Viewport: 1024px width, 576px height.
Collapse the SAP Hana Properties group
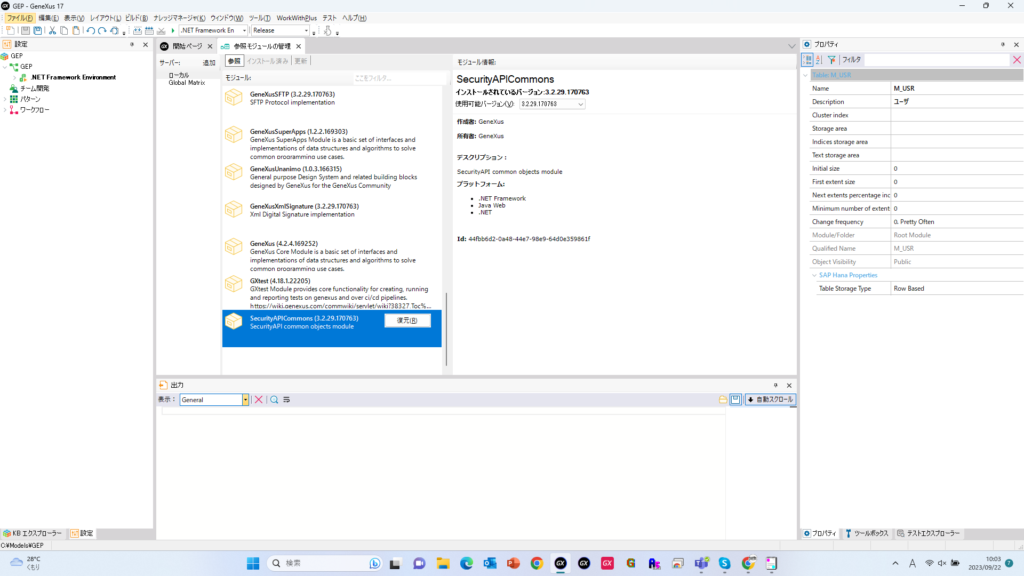pyautogui.click(x=814, y=276)
